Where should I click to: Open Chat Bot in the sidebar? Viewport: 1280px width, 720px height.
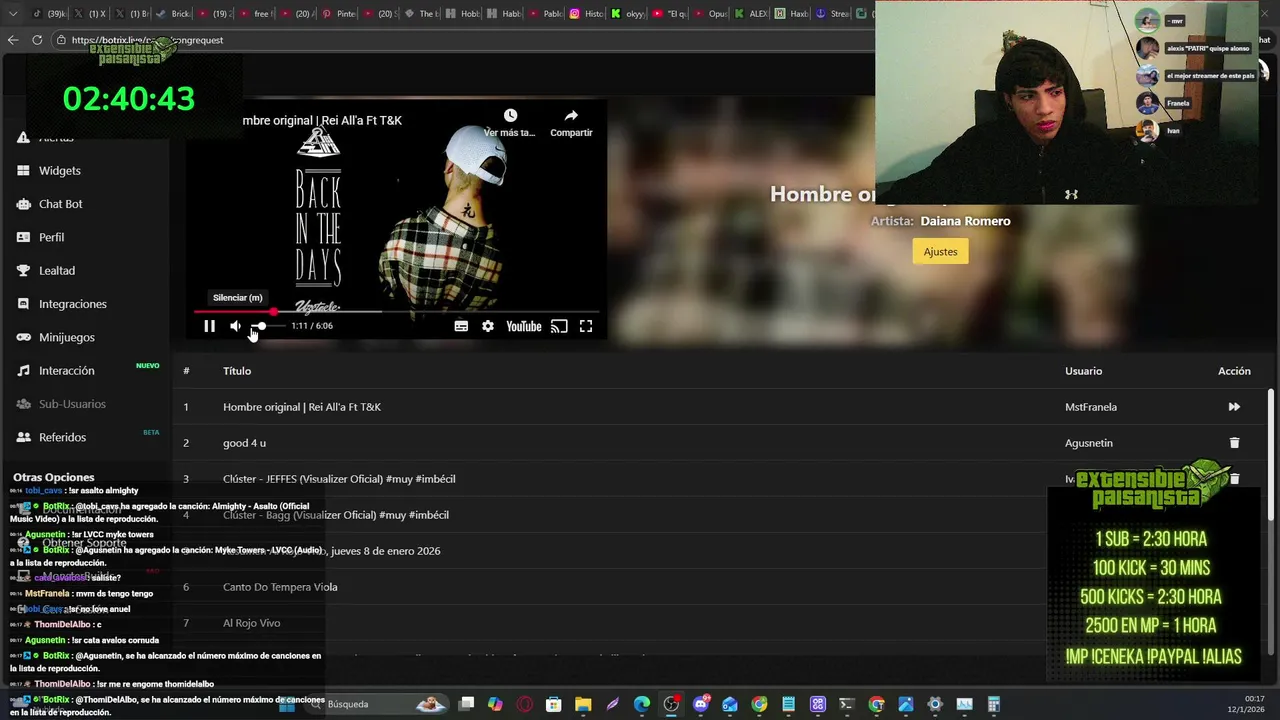(x=61, y=204)
